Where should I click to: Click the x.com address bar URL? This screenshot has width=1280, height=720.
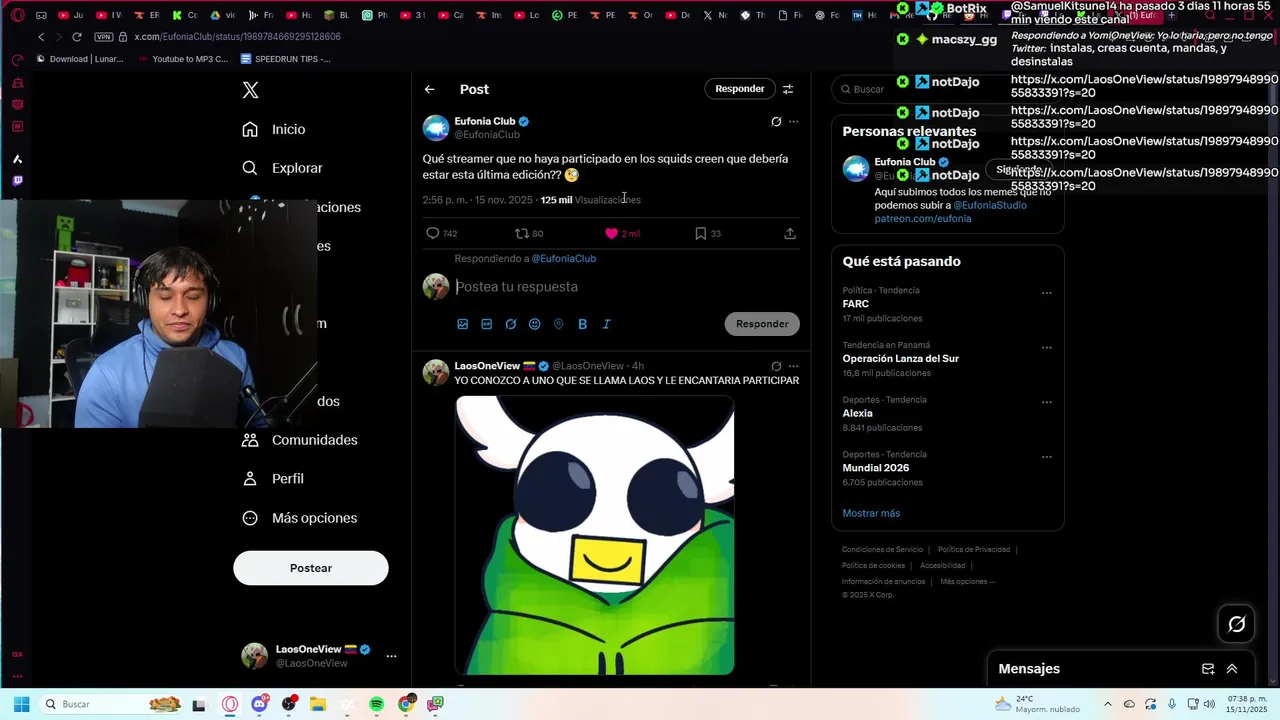tap(238, 37)
